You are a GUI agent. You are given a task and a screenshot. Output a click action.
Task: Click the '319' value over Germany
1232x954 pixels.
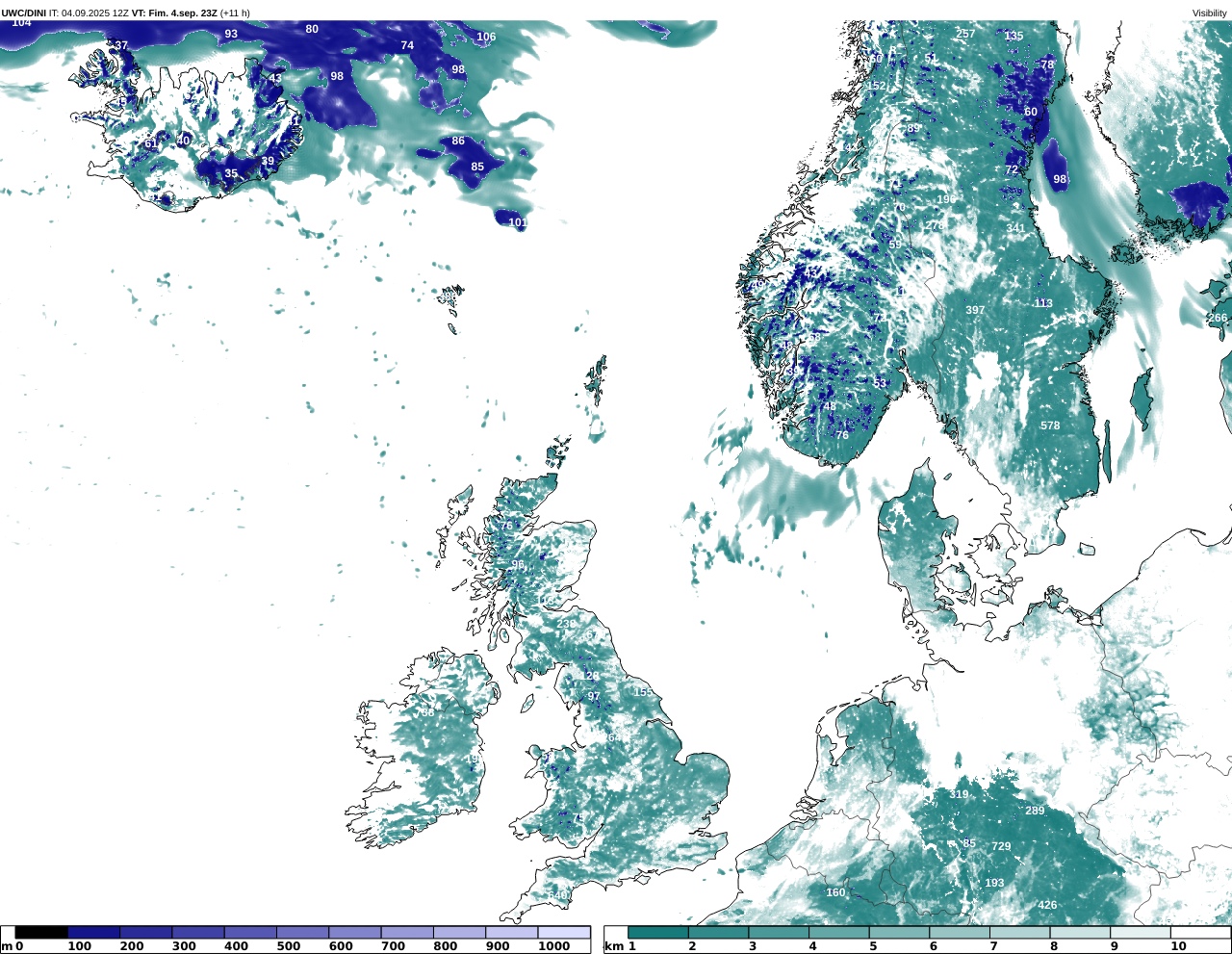pos(959,794)
